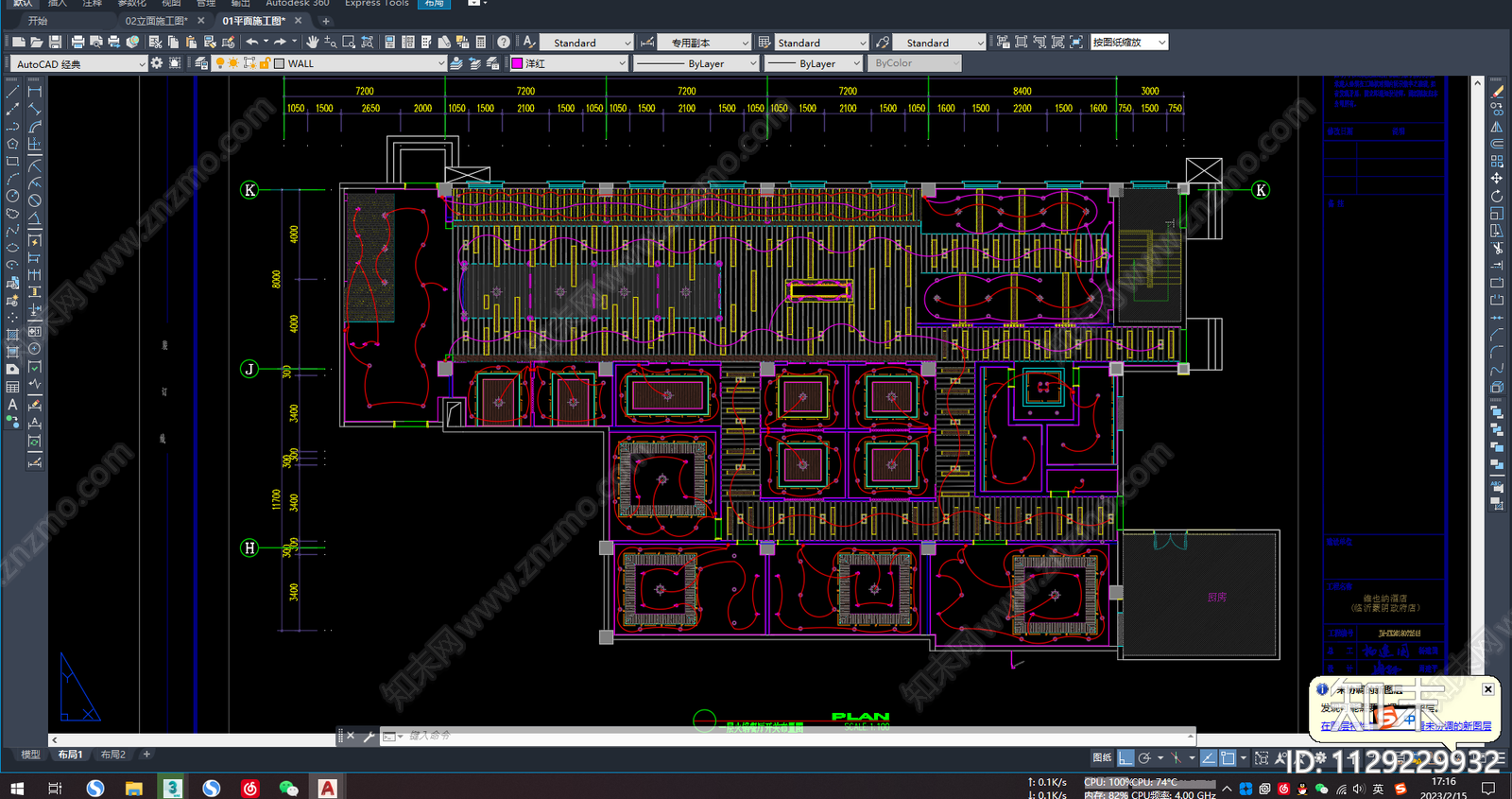Screen dimensions: 1512x799
Task: Click the Undo arrow icon
Action: [251, 42]
